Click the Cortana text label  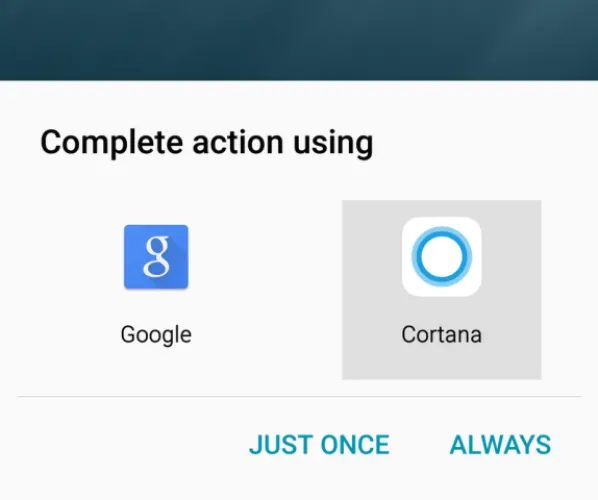click(x=442, y=334)
